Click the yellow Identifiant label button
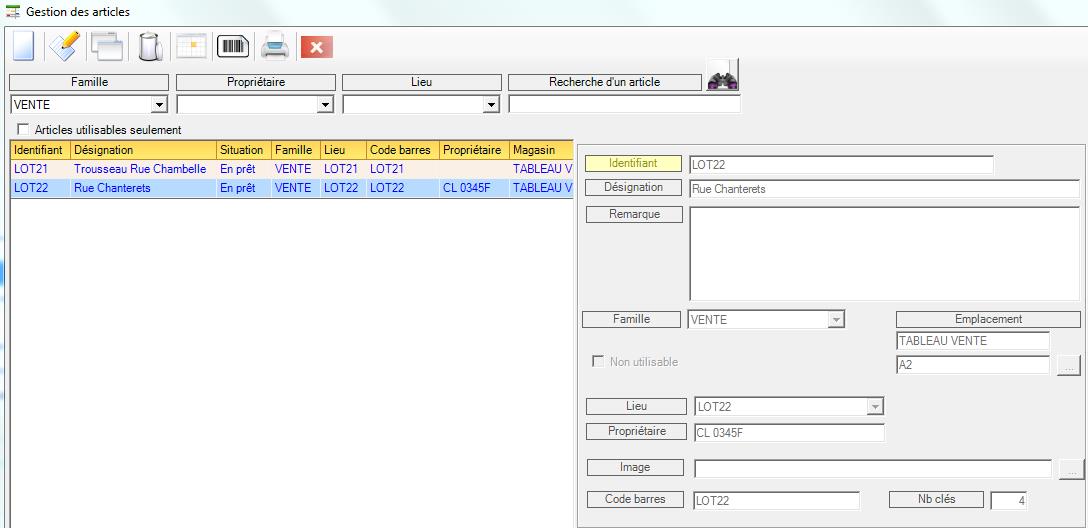 pos(634,163)
